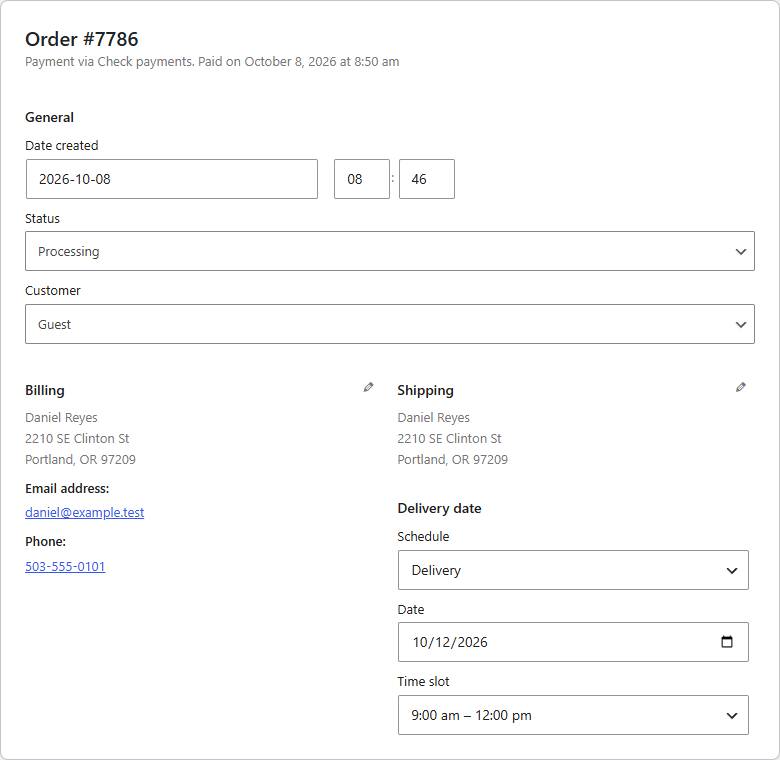The width and height of the screenshot is (780, 760).
Task: Click the delivery date 10/12/2026 field
Action: (573, 642)
